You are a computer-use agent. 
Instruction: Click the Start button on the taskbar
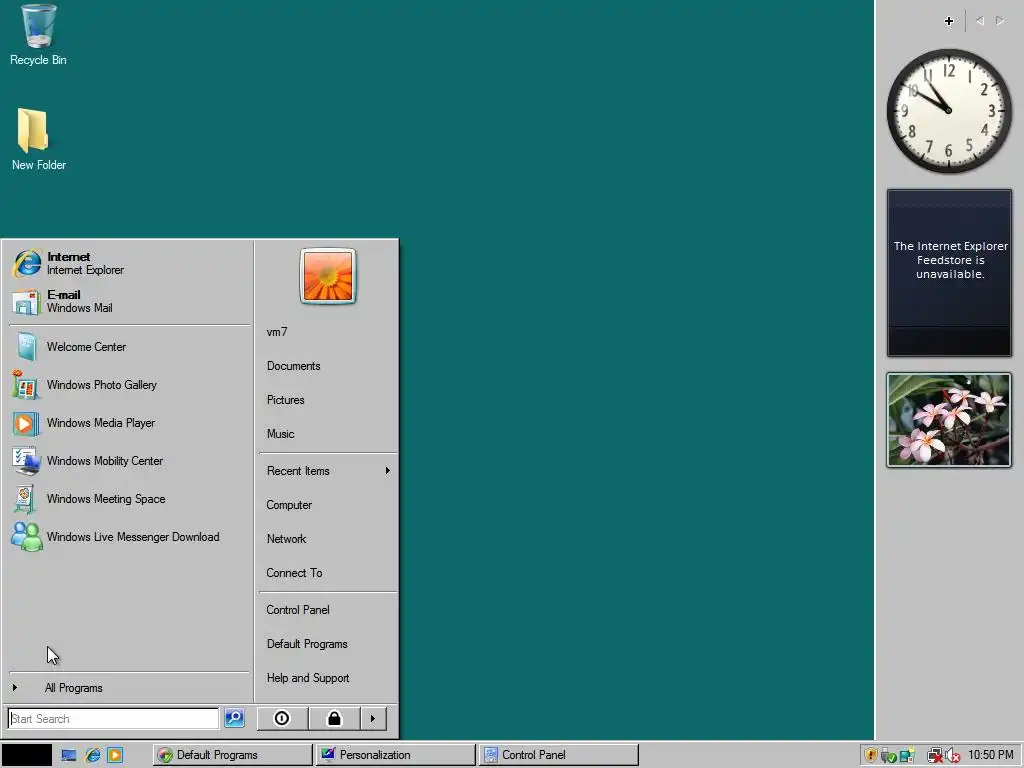click(x=27, y=755)
